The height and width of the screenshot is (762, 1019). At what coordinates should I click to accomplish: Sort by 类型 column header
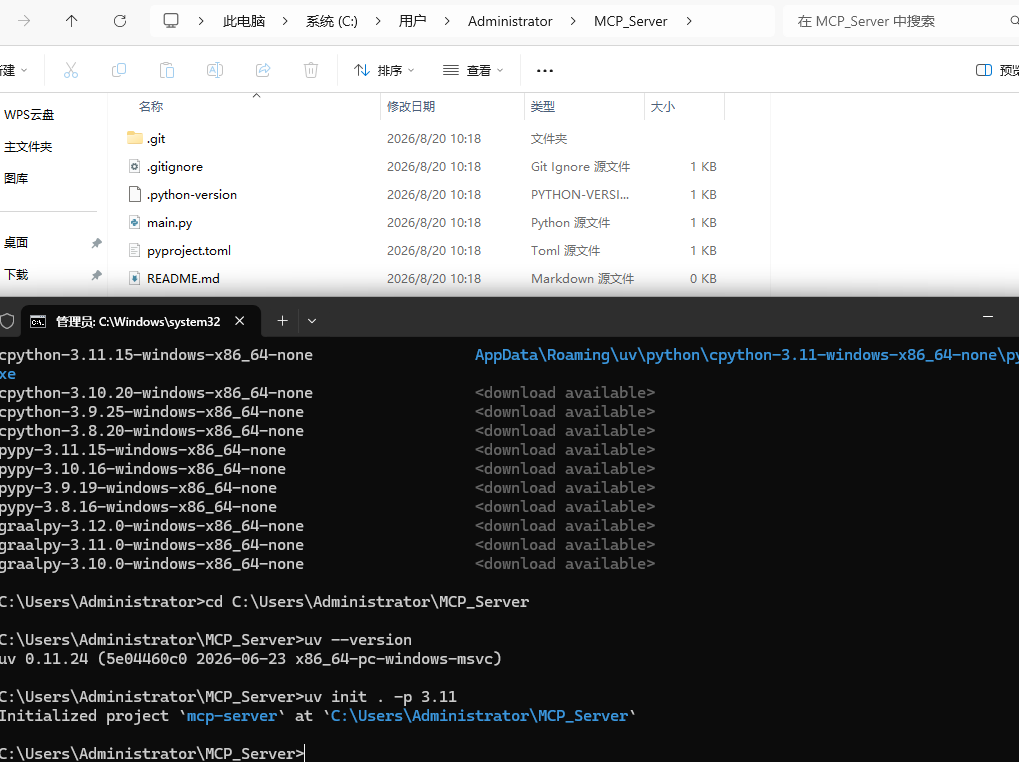(543, 107)
